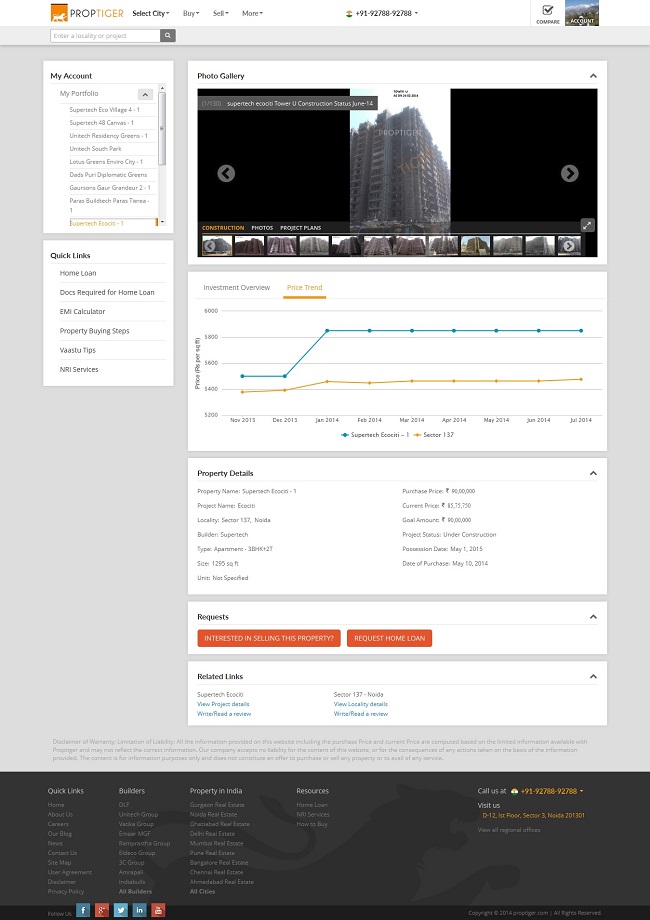Click inside the locality or project search field
The image size is (650, 920).
(x=105, y=36)
